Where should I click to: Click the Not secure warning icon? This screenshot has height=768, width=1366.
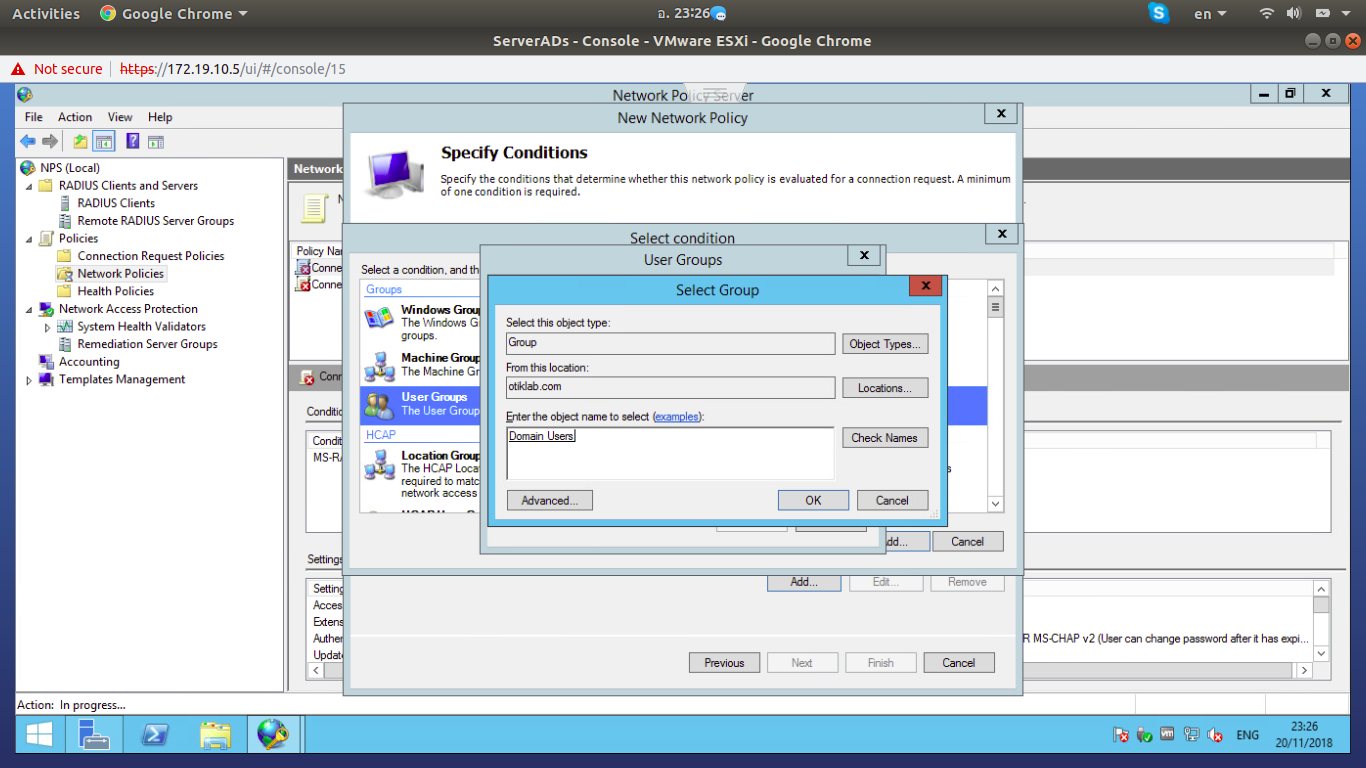tap(17, 69)
